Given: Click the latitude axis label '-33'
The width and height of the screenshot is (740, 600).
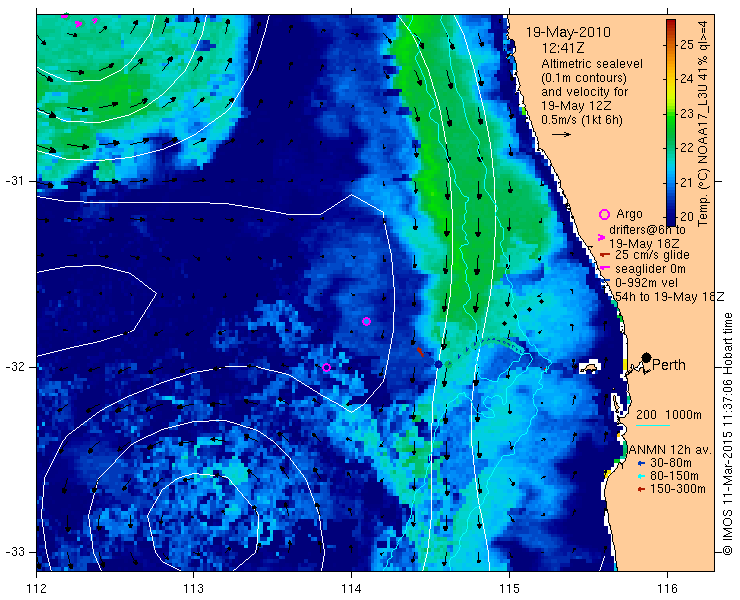Looking at the screenshot, I should click(x=14, y=552).
